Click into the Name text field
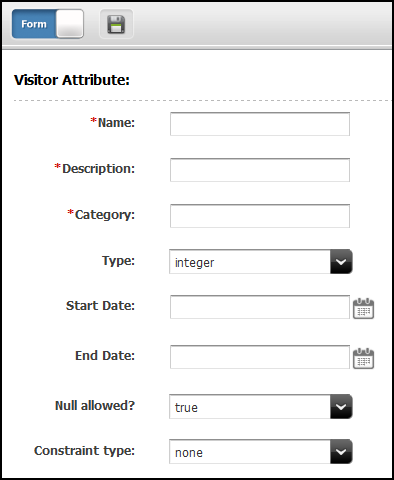This screenshot has width=394, height=480. point(260,124)
